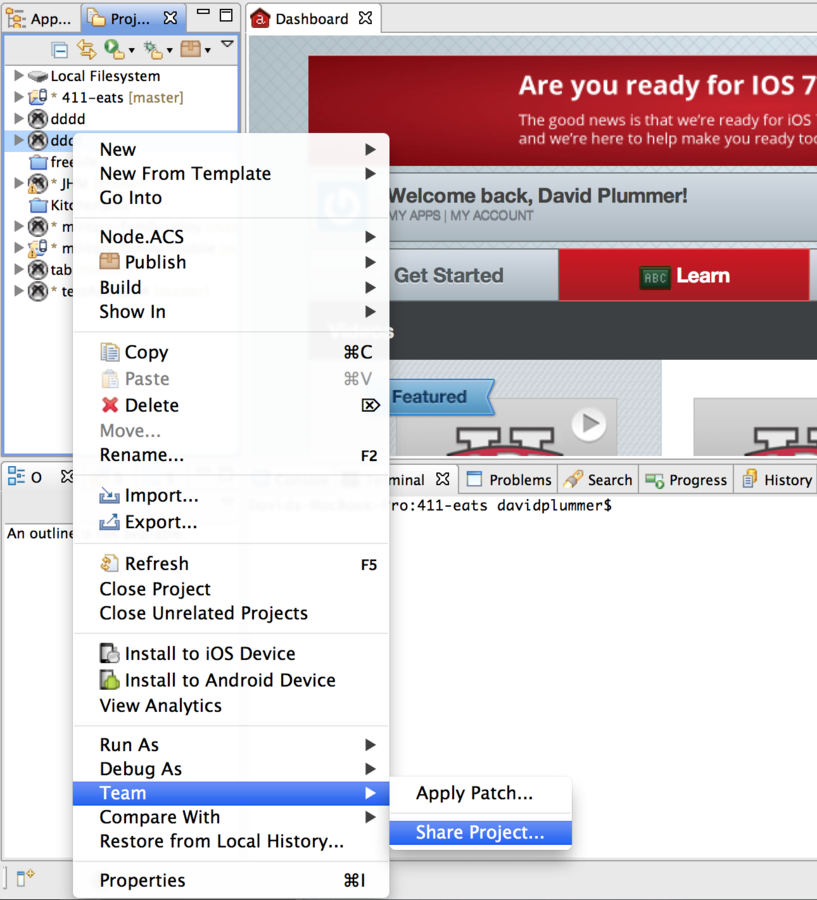This screenshot has width=817, height=900.
Task: Open New From Template submenu
Action: [x=231, y=173]
